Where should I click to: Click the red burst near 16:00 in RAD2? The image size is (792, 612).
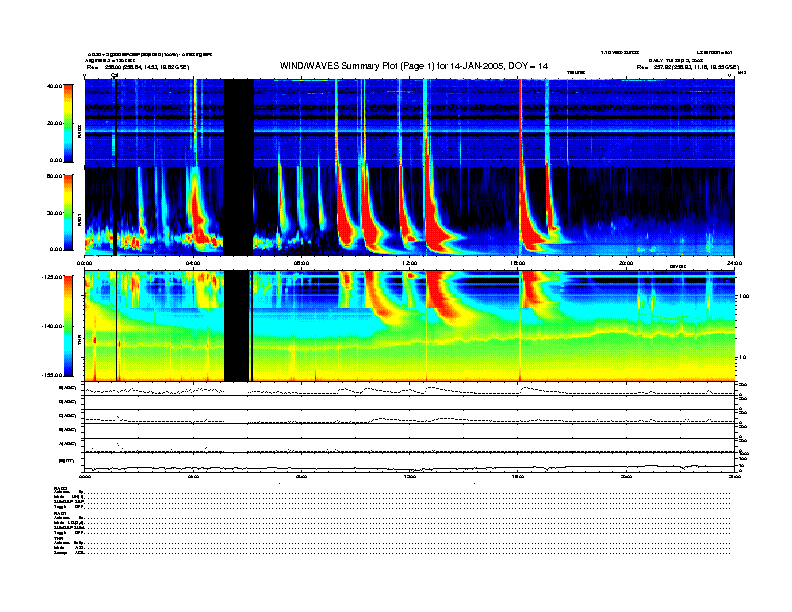point(520,123)
